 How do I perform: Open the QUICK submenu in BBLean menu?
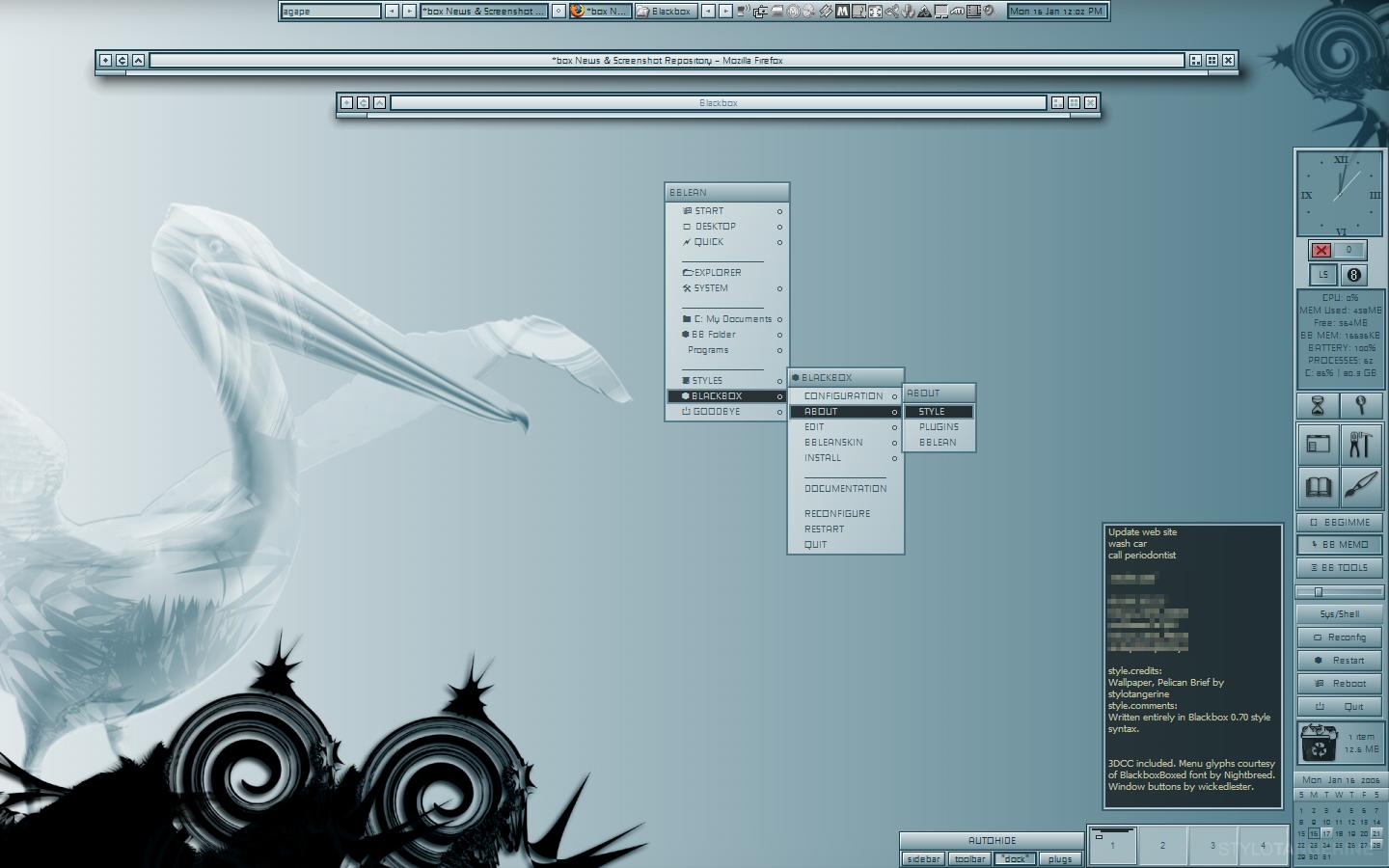point(727,241)
